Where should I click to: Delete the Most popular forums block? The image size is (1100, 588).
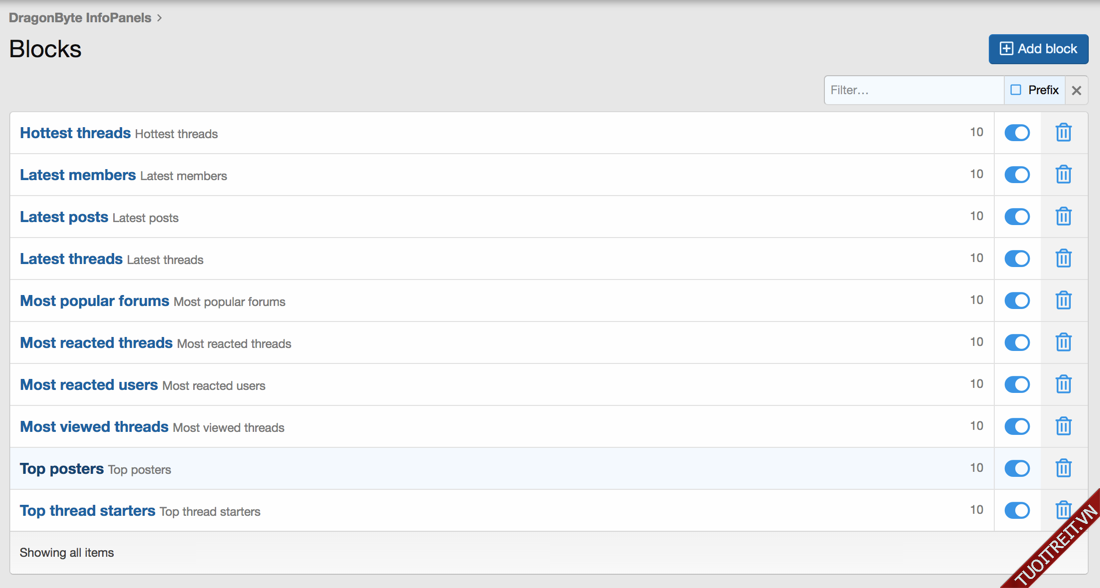1063,301
